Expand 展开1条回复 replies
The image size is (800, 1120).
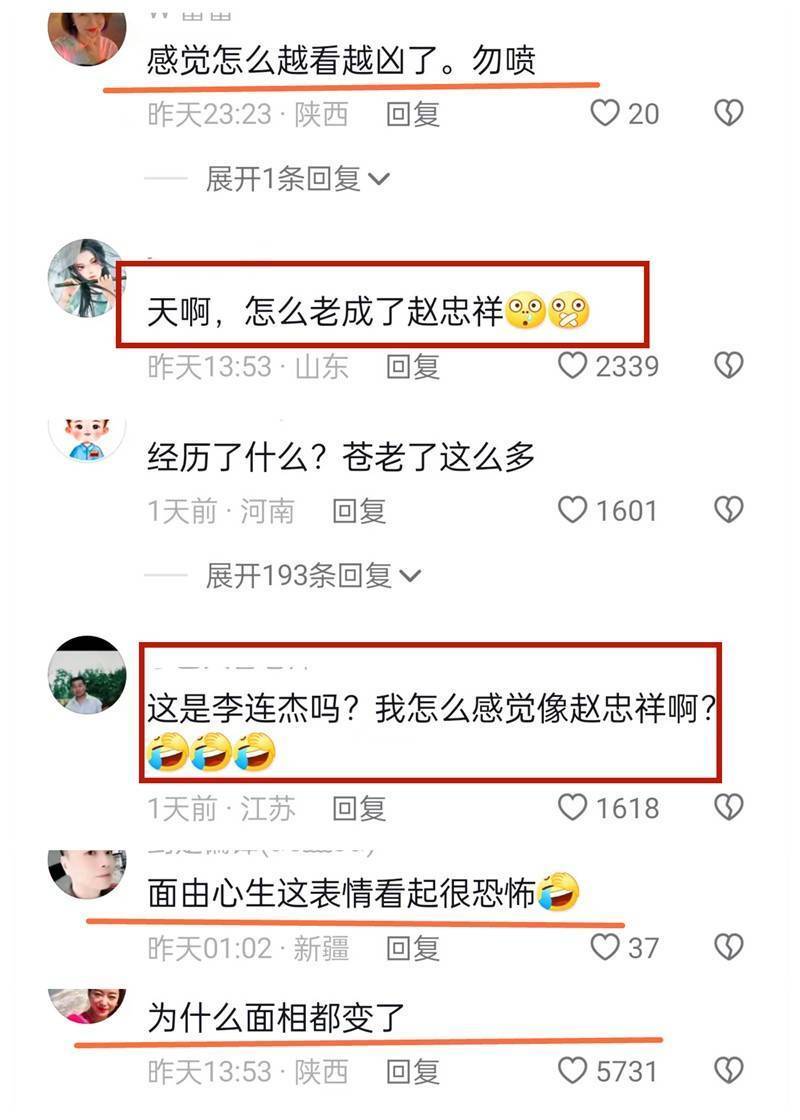[297, 179]
